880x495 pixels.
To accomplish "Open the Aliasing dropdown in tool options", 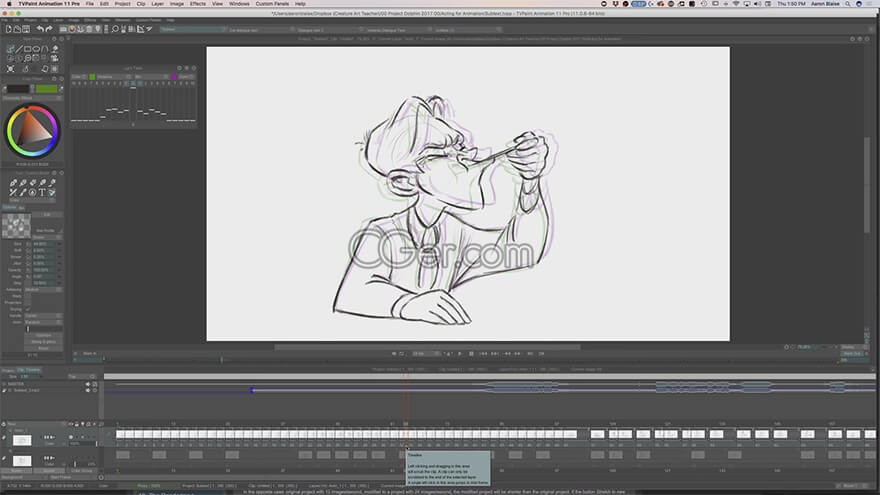I will pyautogui.click(x=43, y=290).
